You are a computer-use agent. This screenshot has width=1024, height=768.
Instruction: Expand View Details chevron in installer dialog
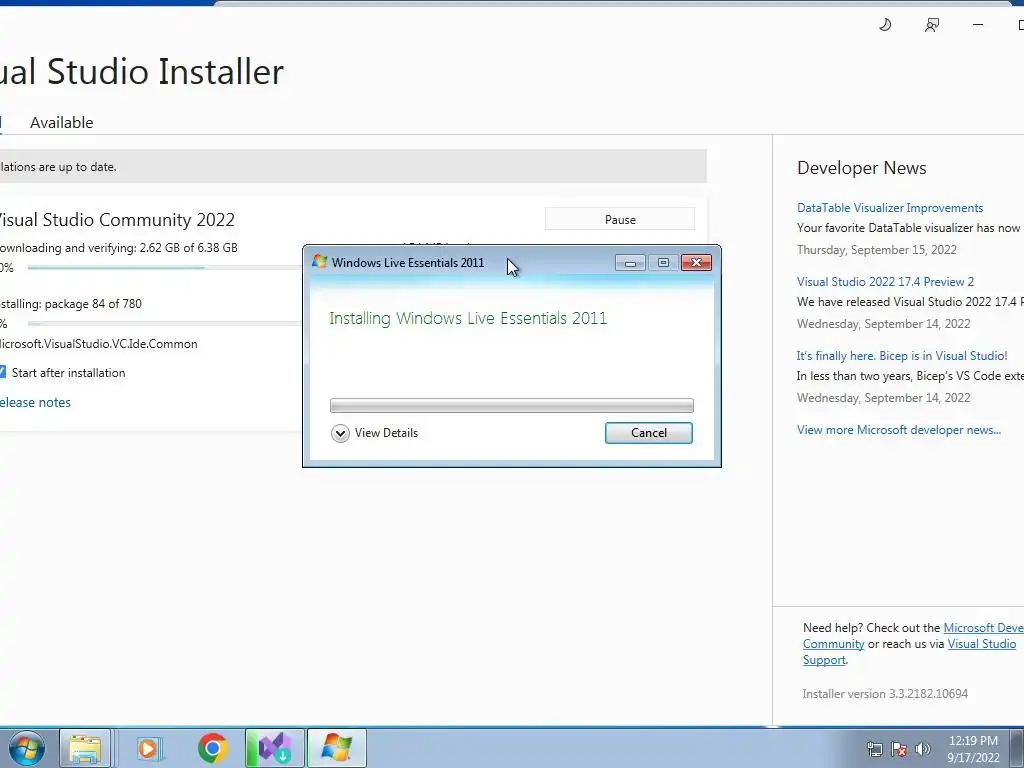click(x=340, y=433)
